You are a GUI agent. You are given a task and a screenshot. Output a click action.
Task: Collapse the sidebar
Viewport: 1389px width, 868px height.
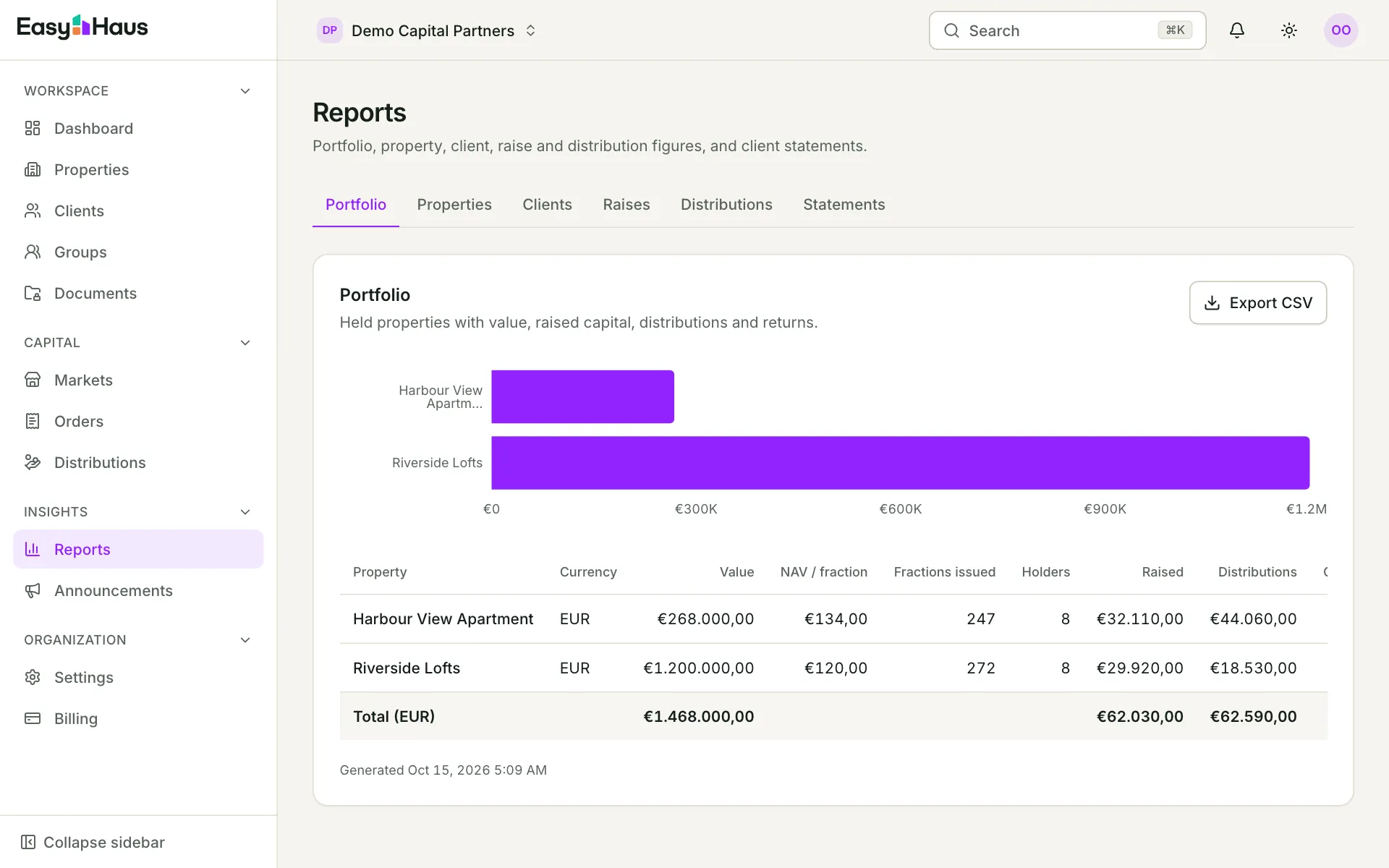[93, 842]
